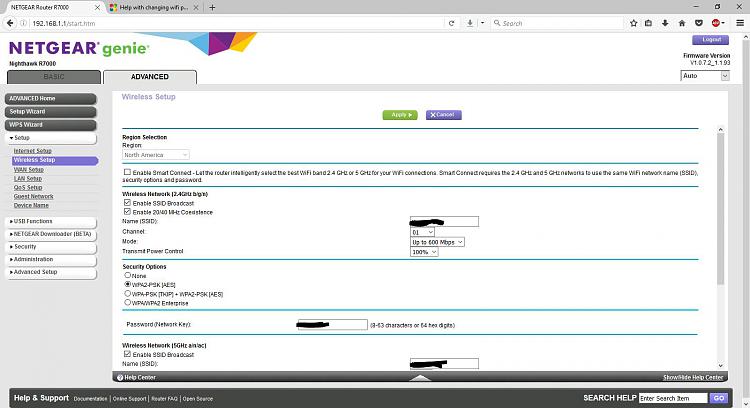Reload the page with refresh icon
The width and height of the screenshot is (750, 408).
(x=451, y=23)
